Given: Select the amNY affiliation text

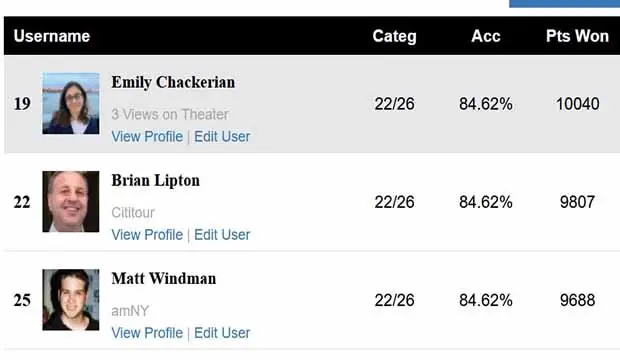Looking at the screenshot, I should pos(130,311).
